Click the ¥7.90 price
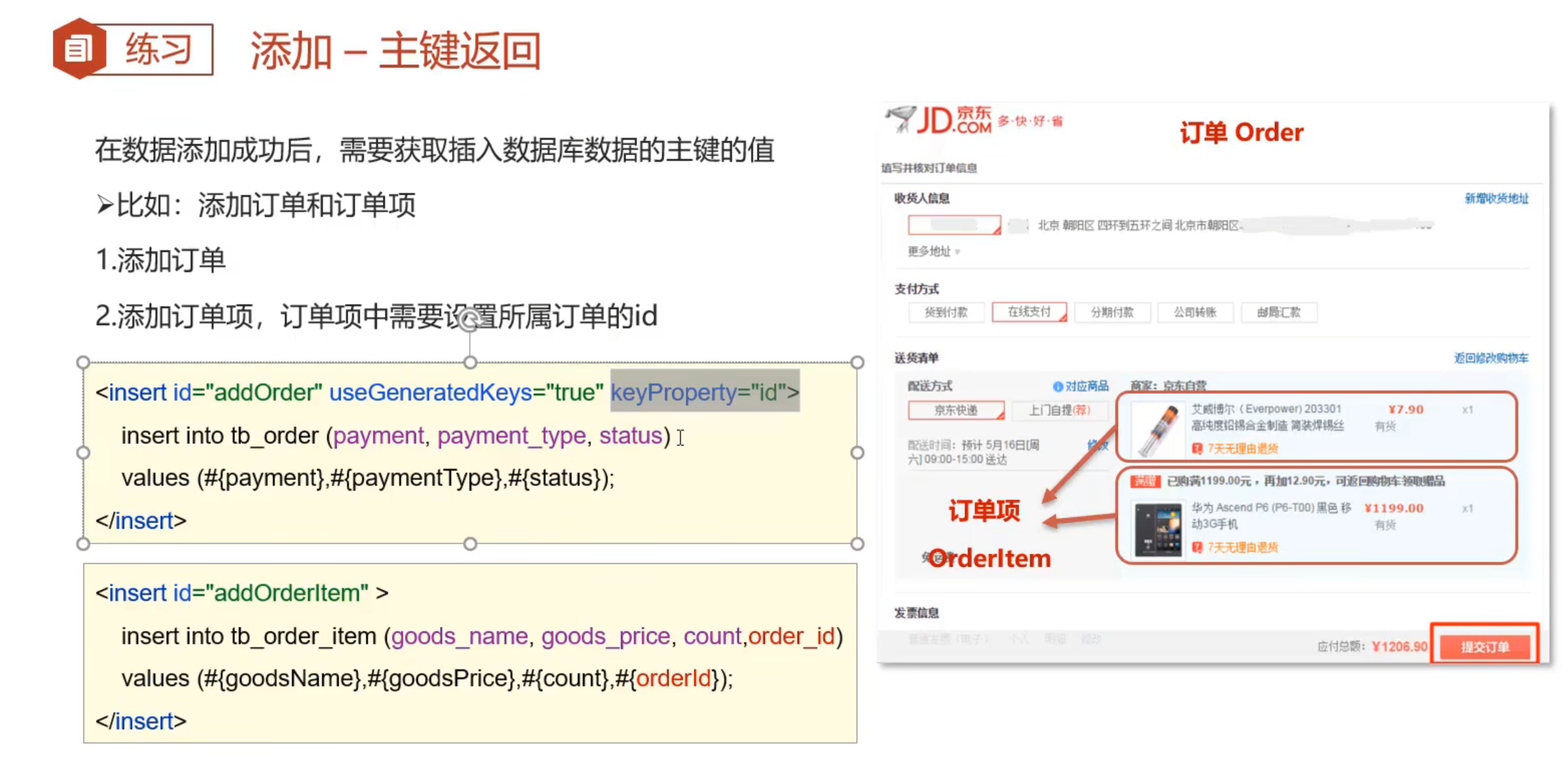 (1406, 410)
